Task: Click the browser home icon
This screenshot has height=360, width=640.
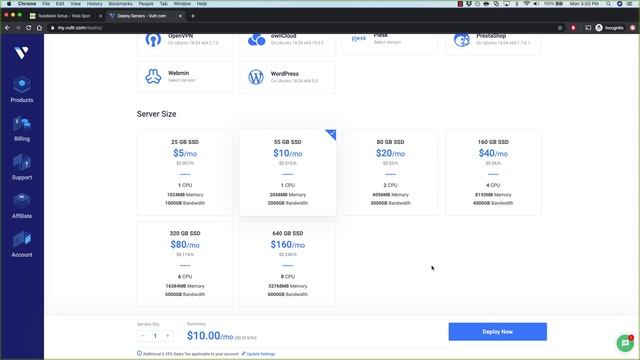Action: [x=39, y=28]
